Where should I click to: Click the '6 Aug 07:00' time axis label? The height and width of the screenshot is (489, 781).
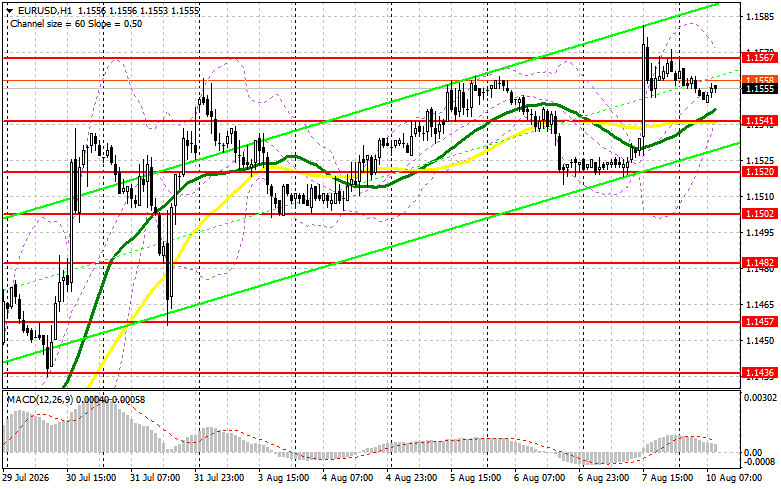pos(539,478)
